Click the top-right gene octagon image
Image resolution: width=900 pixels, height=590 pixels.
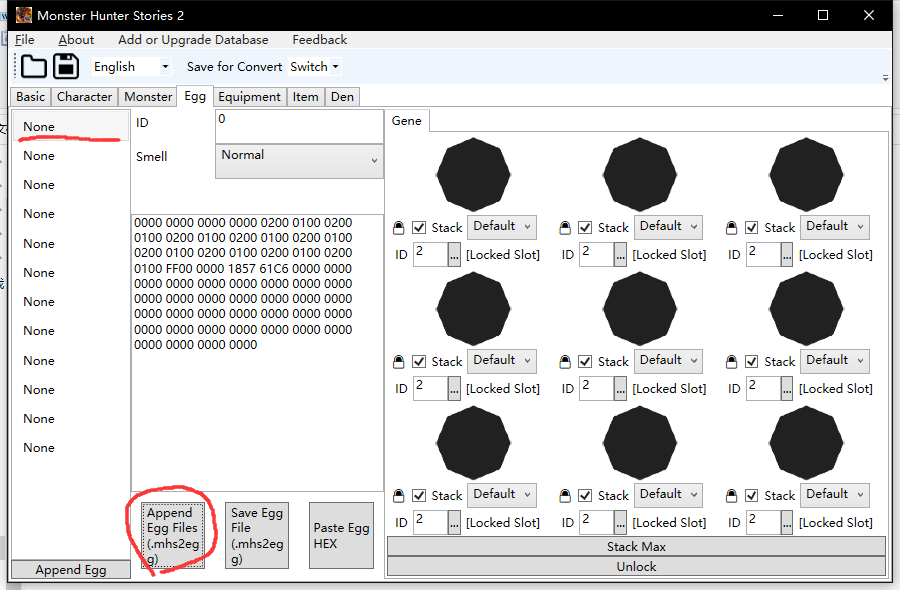point(806,174)
